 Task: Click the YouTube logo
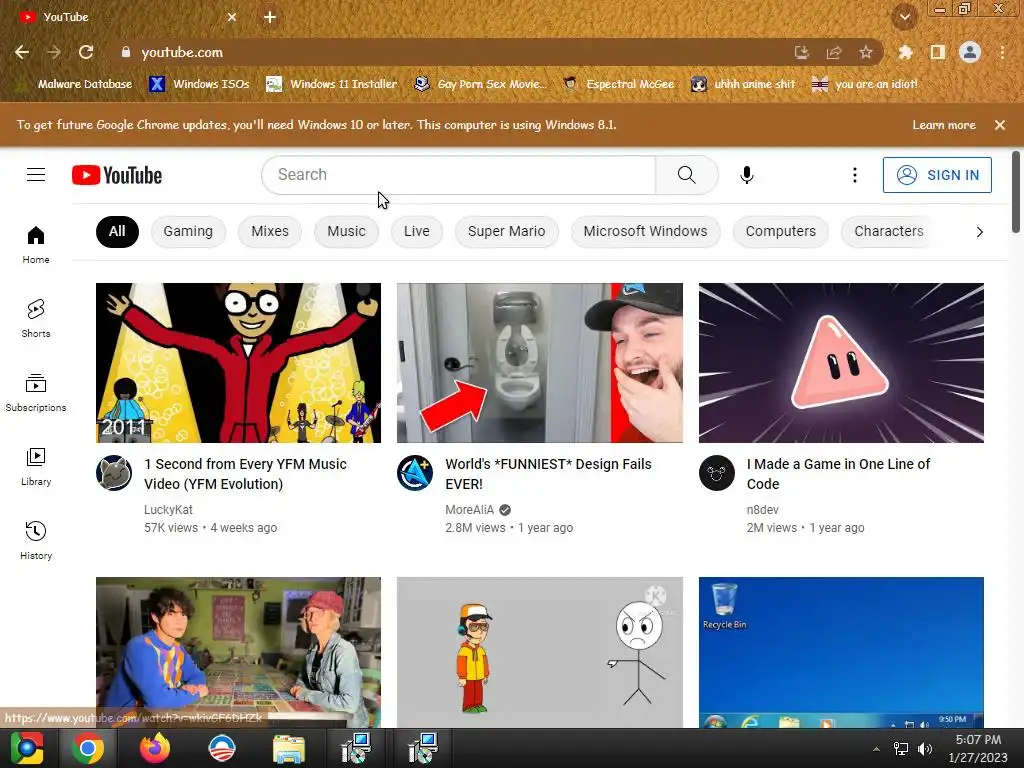pyautogui.click(x=117, y=175)
